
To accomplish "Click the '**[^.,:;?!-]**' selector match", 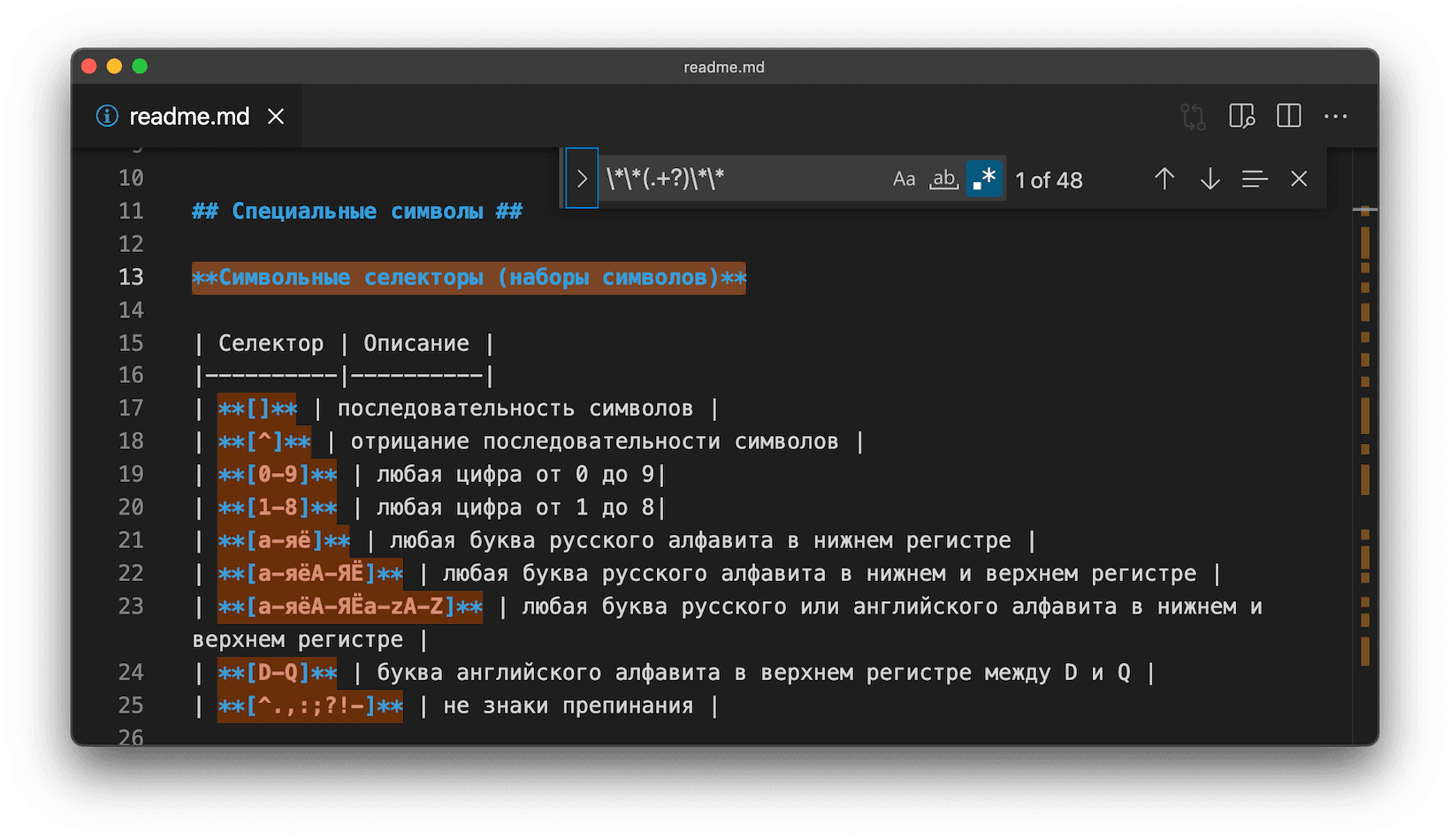I will click(x=310, y=706).
